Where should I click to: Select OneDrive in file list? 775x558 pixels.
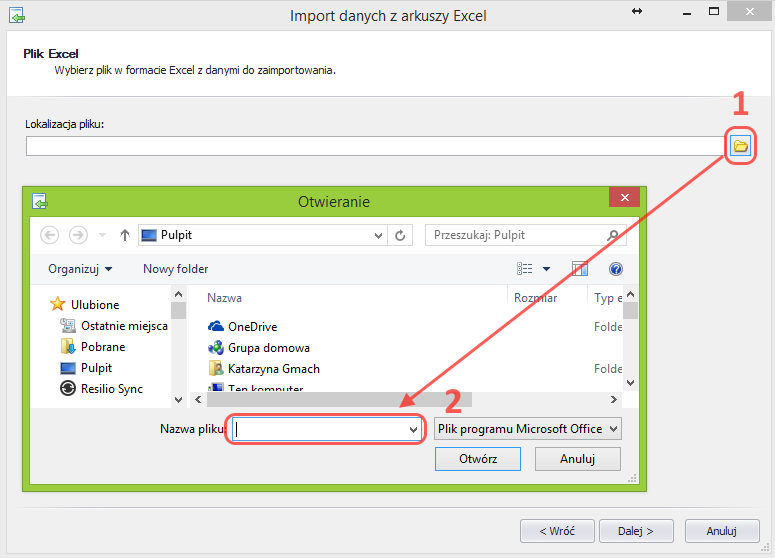click(252, 326)
